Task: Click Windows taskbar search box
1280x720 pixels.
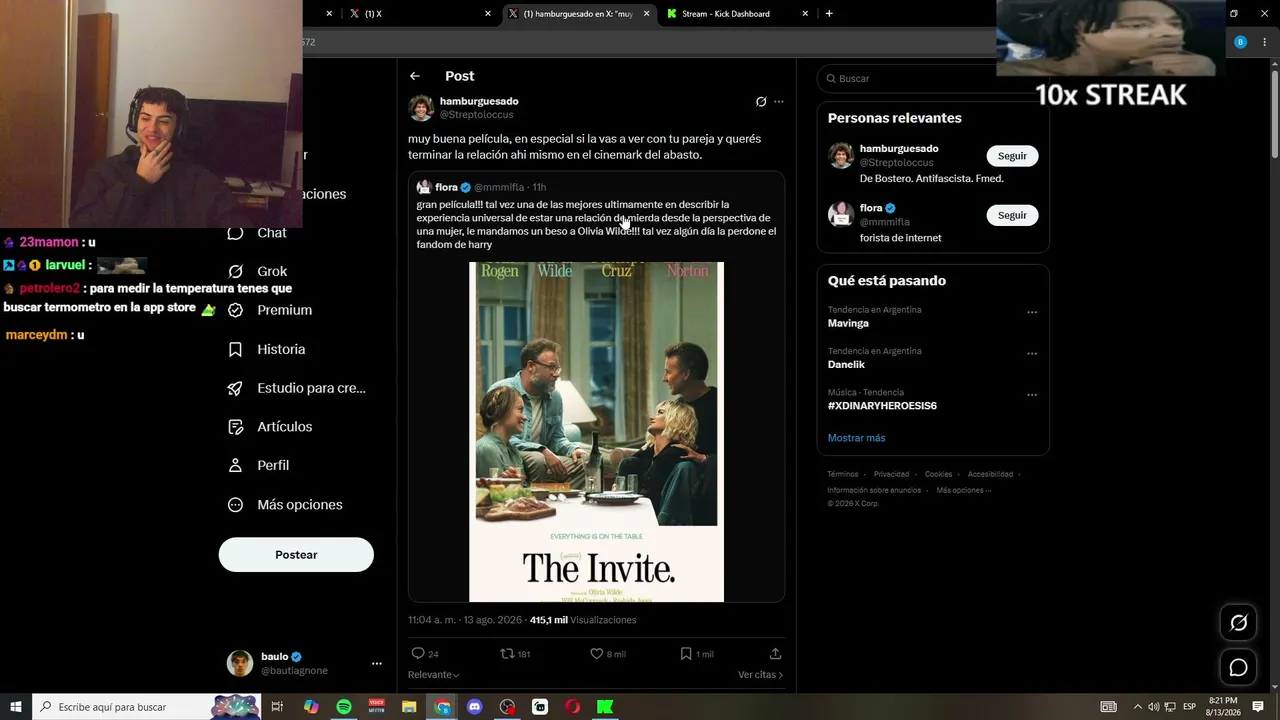Action: click(x=146, y=707)
